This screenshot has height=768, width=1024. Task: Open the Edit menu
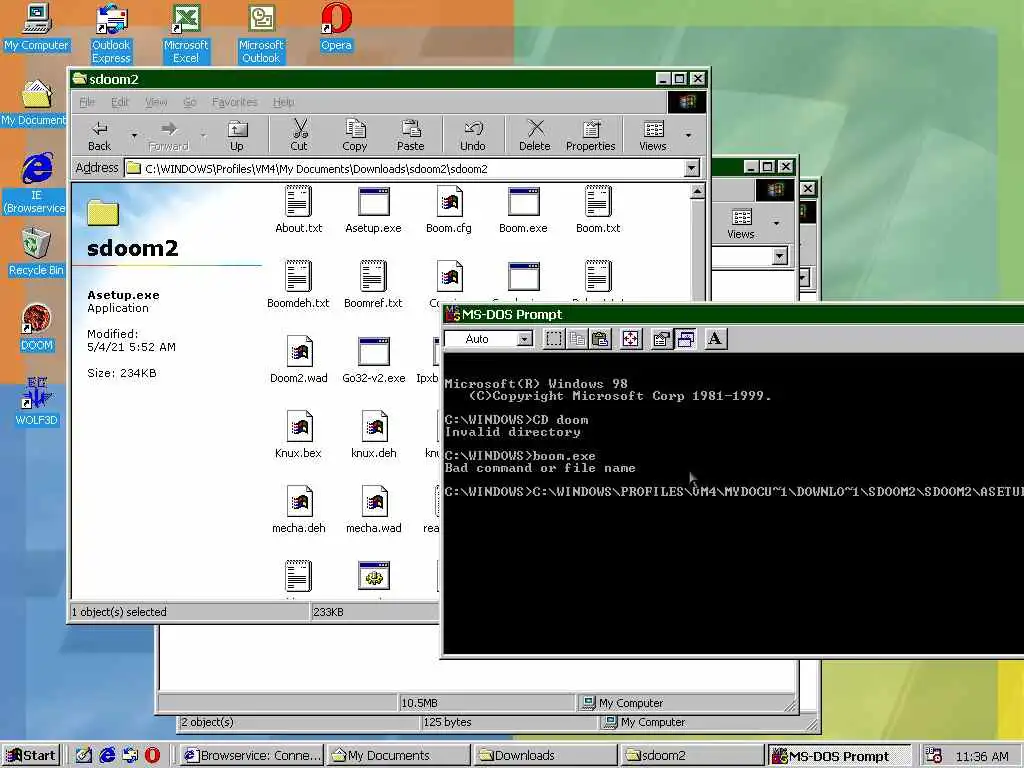[120, 102]
